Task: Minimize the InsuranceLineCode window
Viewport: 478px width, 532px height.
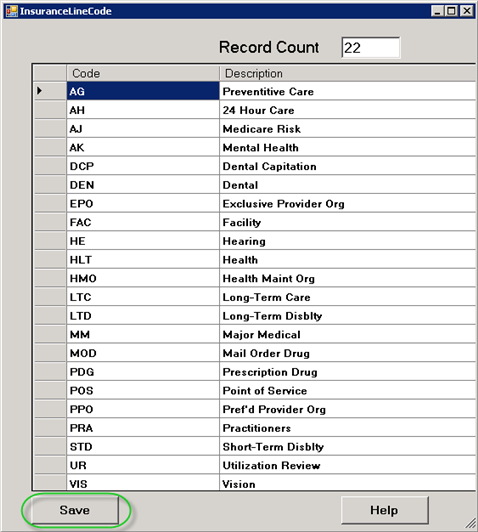Action: point(438,11)
